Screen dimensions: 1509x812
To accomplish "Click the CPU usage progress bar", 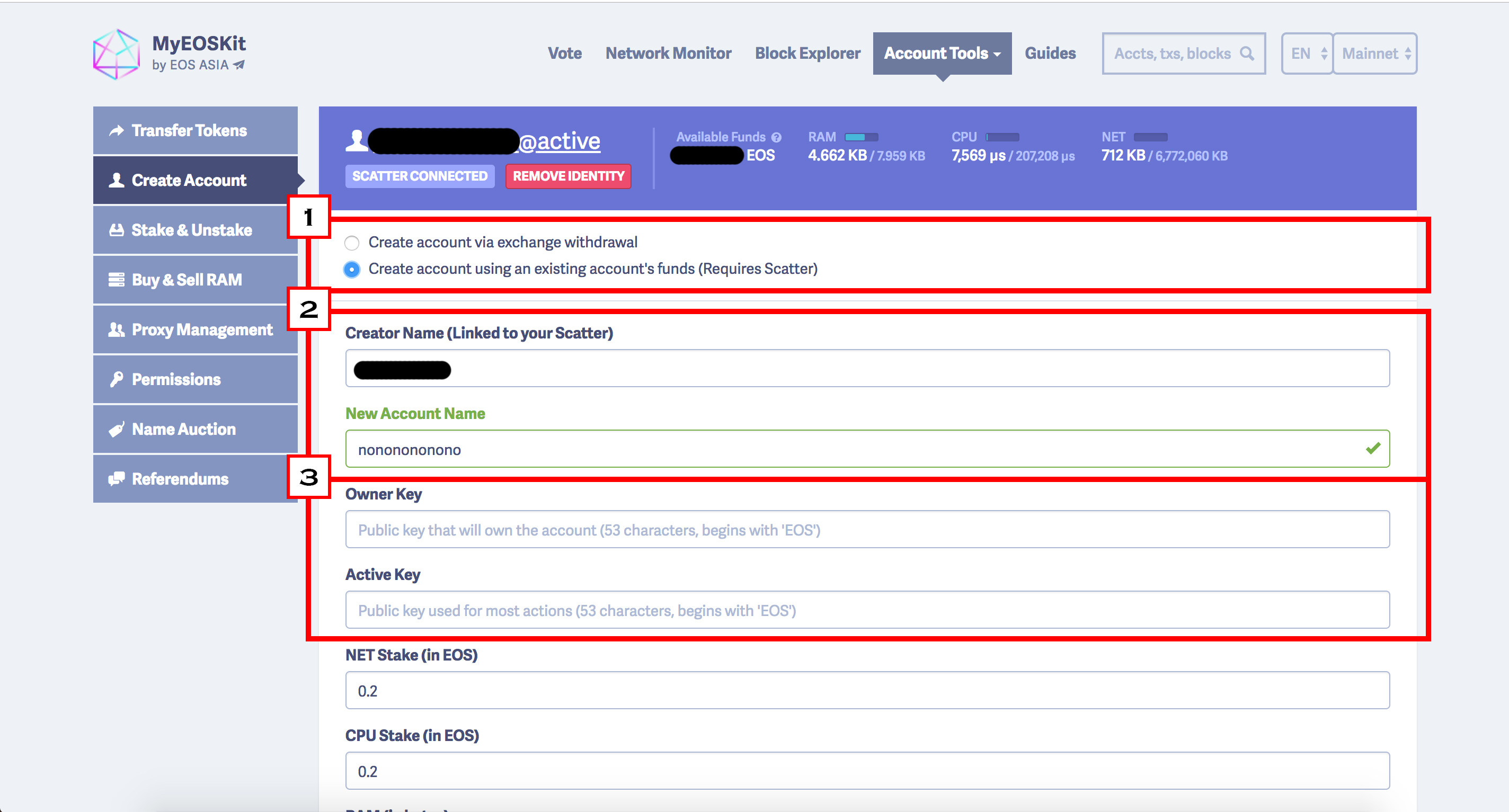I will click(1002, 137).
